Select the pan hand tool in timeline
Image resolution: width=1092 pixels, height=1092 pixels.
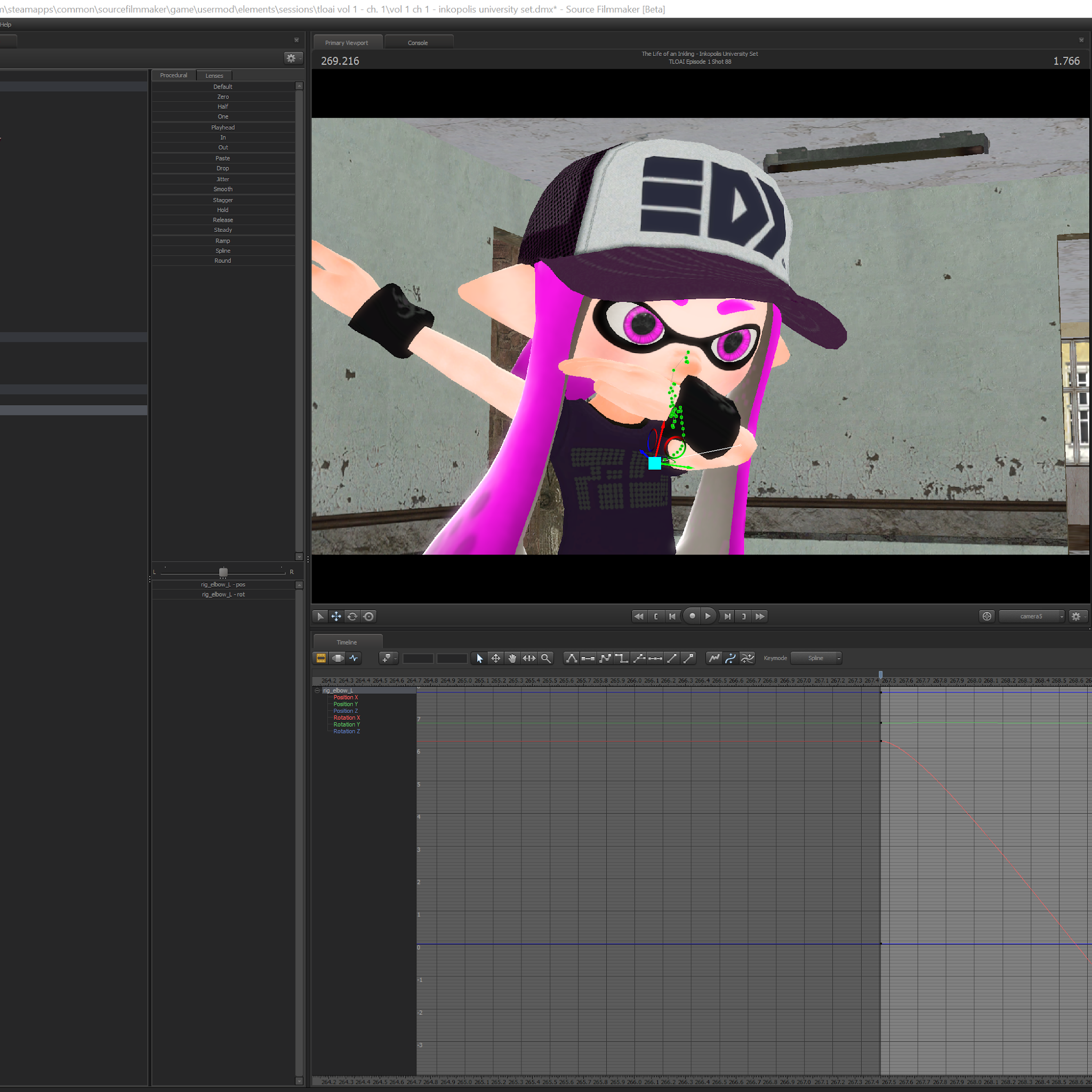[x=512, y=658]
